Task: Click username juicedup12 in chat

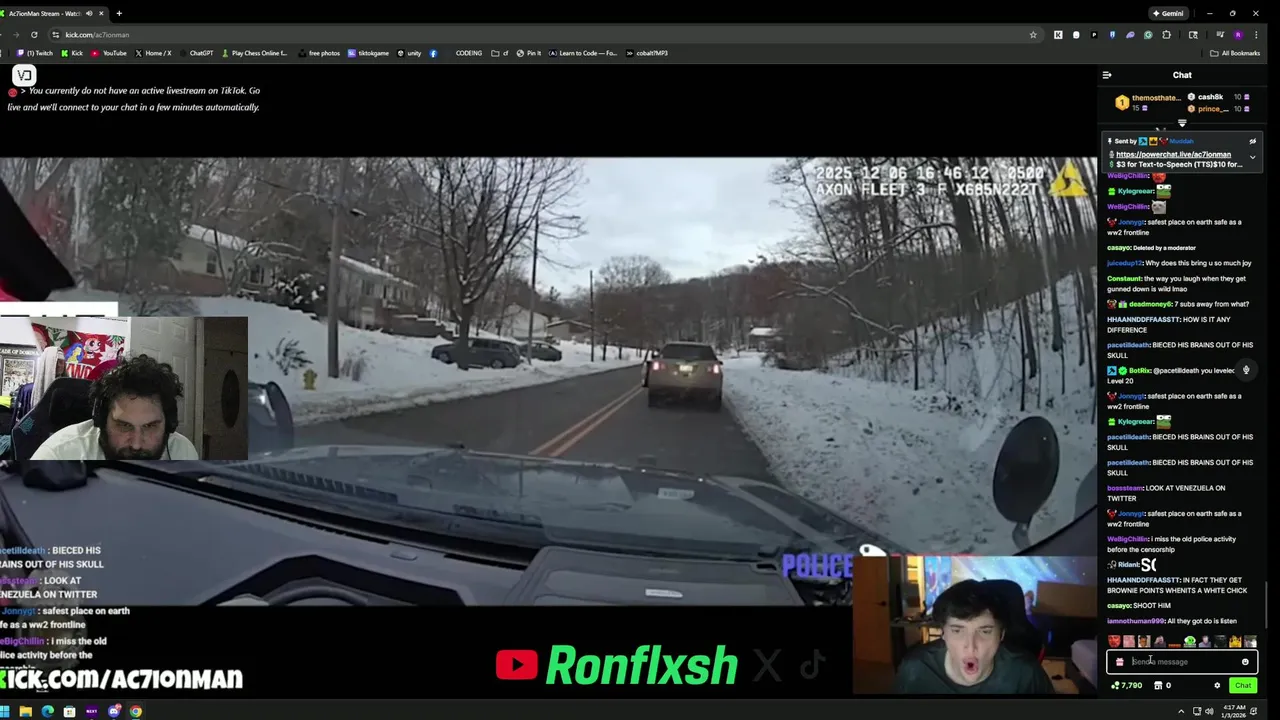Action: (1124, 263)
